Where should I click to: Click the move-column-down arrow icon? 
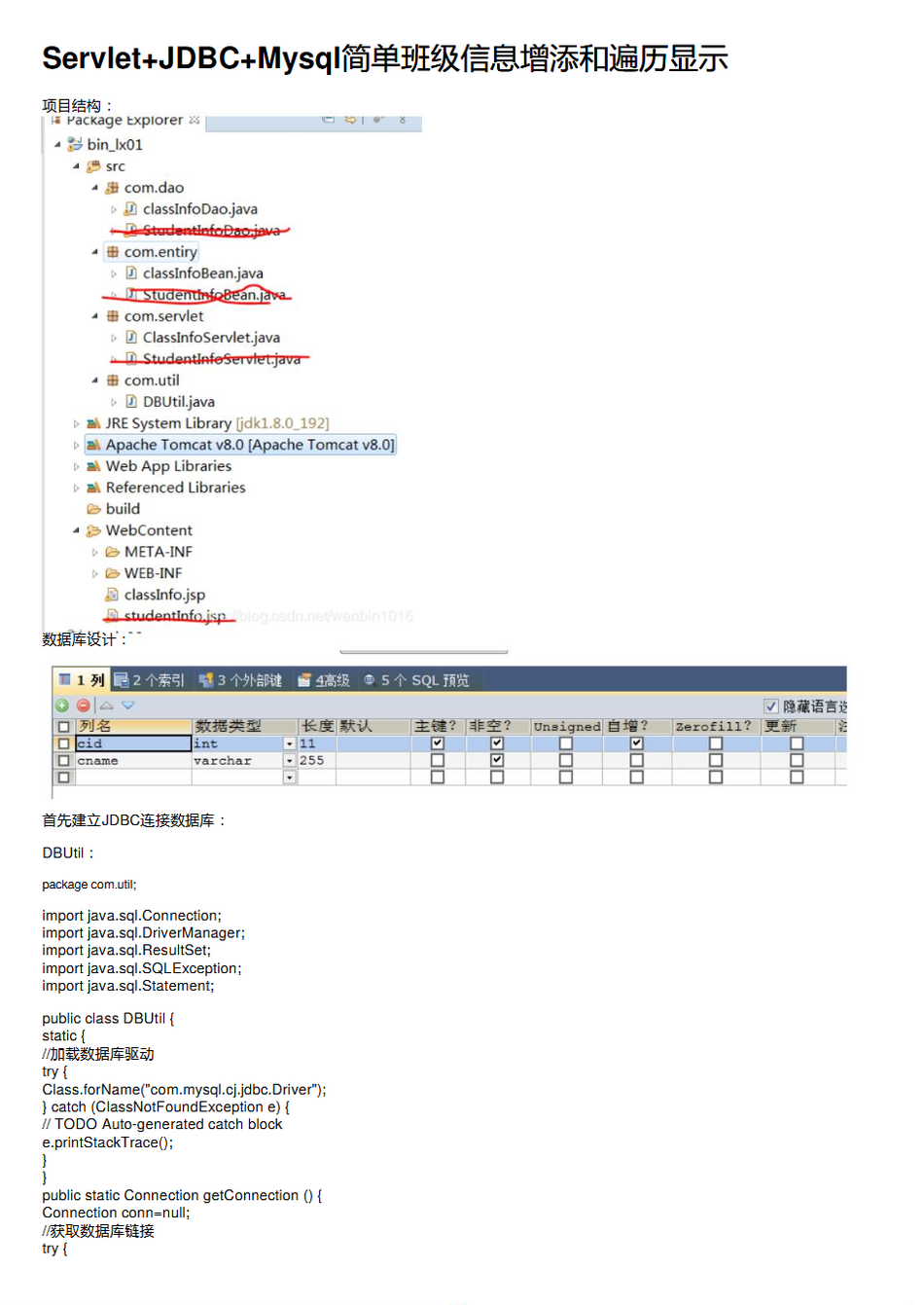tap(128, 706)
